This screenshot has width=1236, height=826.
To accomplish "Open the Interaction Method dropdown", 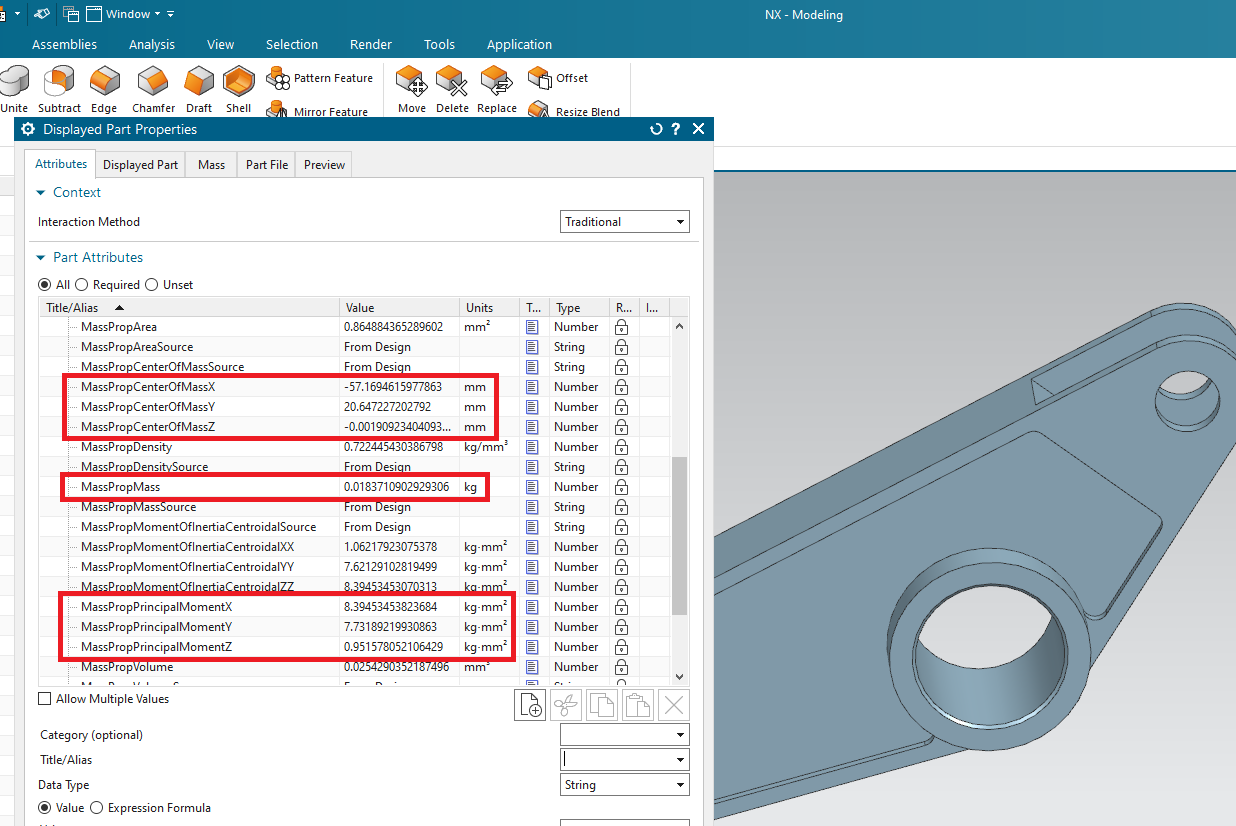I will [625, 222].
